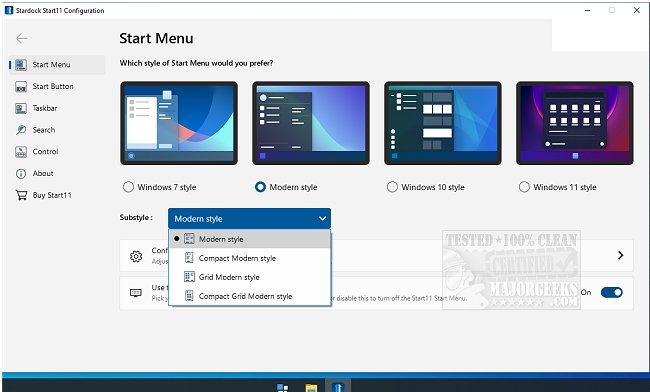Click the Compact Modern style list icon
This screenshot has width=650, height=392.
click(x=189, y=258)
